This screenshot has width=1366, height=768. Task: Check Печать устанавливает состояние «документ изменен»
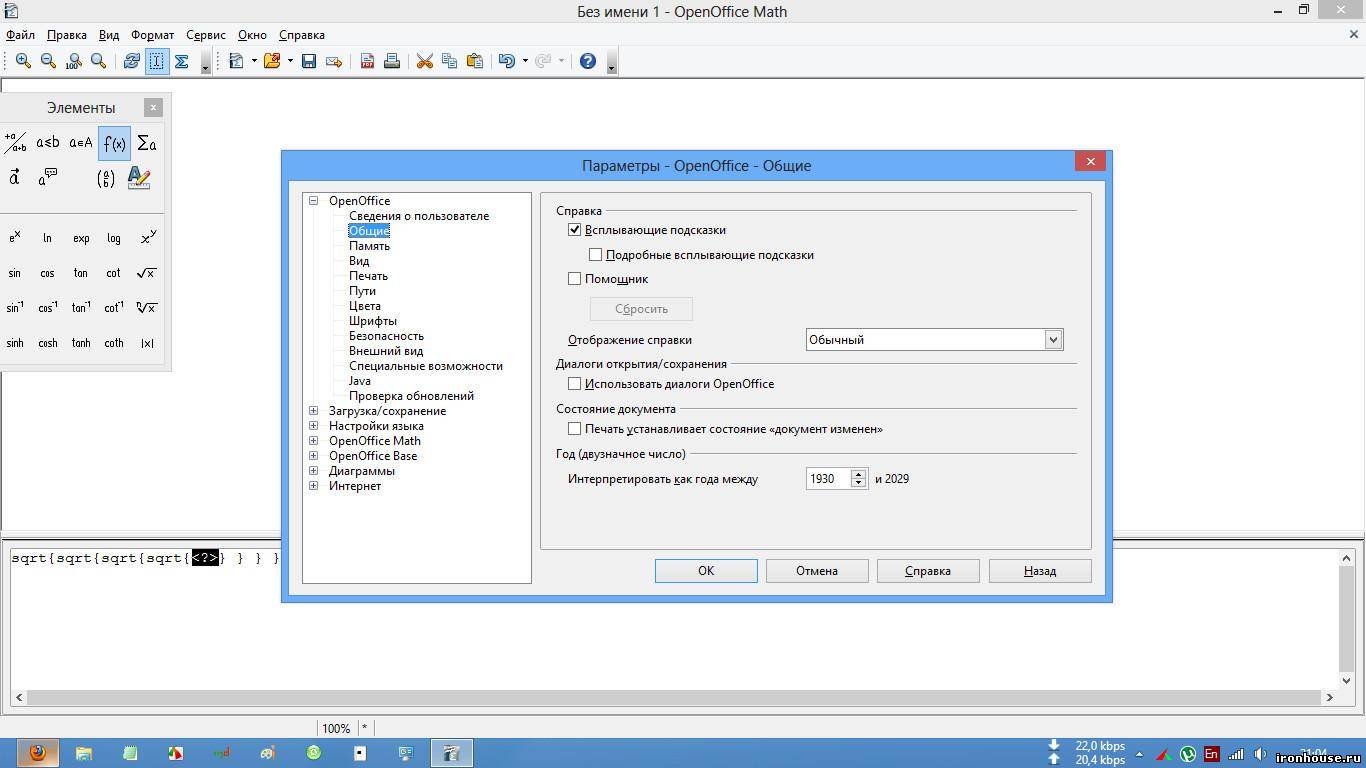click(575, 429)
